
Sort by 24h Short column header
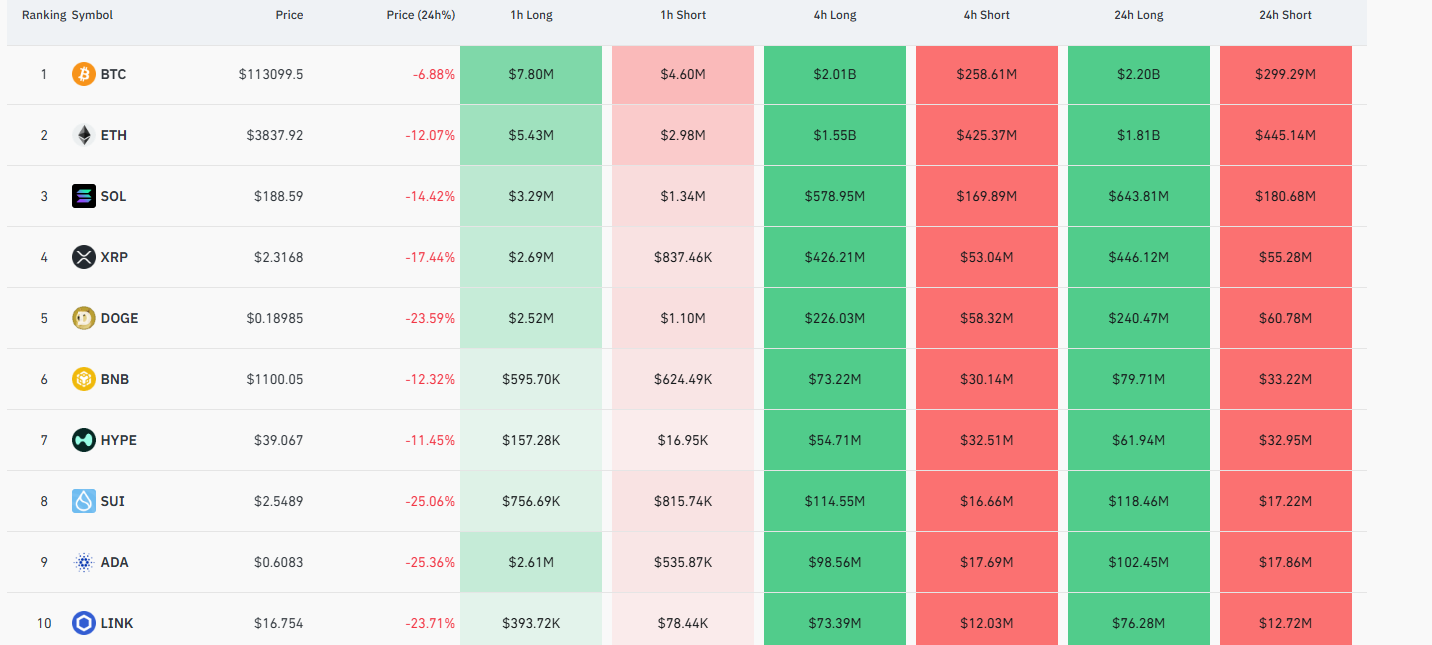(1285, 15)
